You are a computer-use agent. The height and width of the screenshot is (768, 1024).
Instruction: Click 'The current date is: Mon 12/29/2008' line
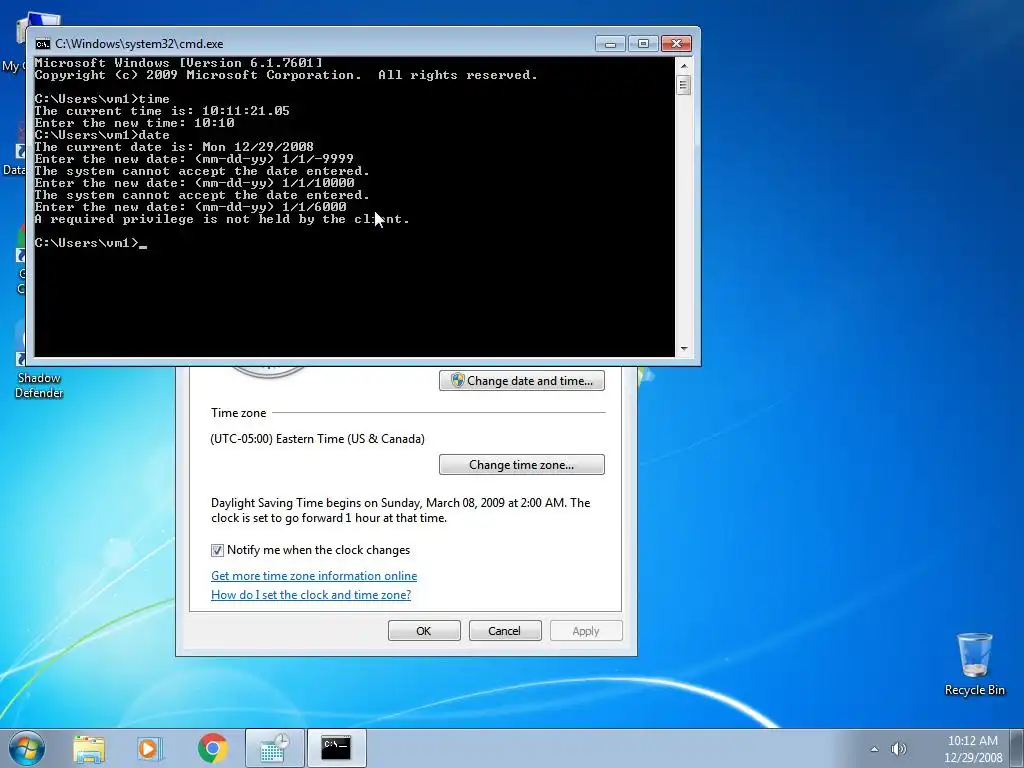(174, 147)
